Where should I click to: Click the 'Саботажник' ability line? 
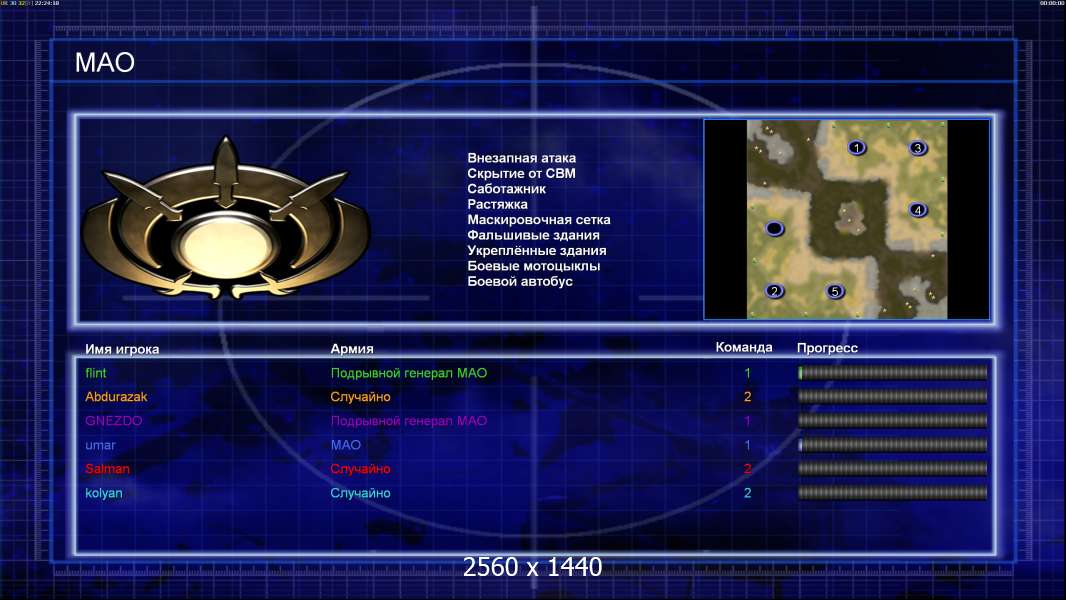(506, 189)
